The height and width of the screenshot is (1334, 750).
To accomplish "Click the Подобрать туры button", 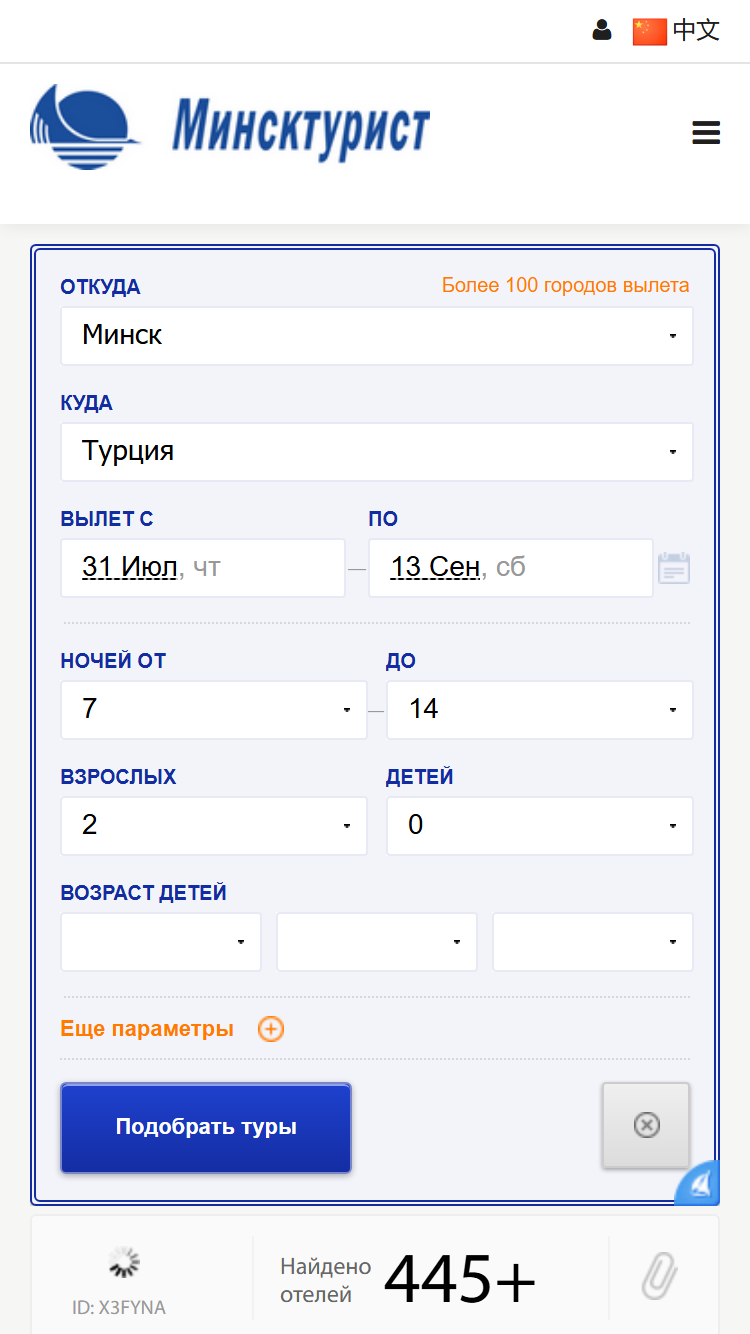I will pos(206,1127).
